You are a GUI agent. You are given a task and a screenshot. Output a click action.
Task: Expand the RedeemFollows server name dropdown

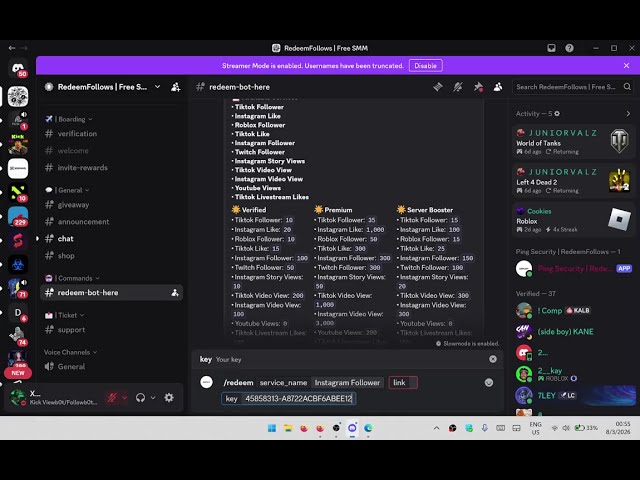(158, 87)
